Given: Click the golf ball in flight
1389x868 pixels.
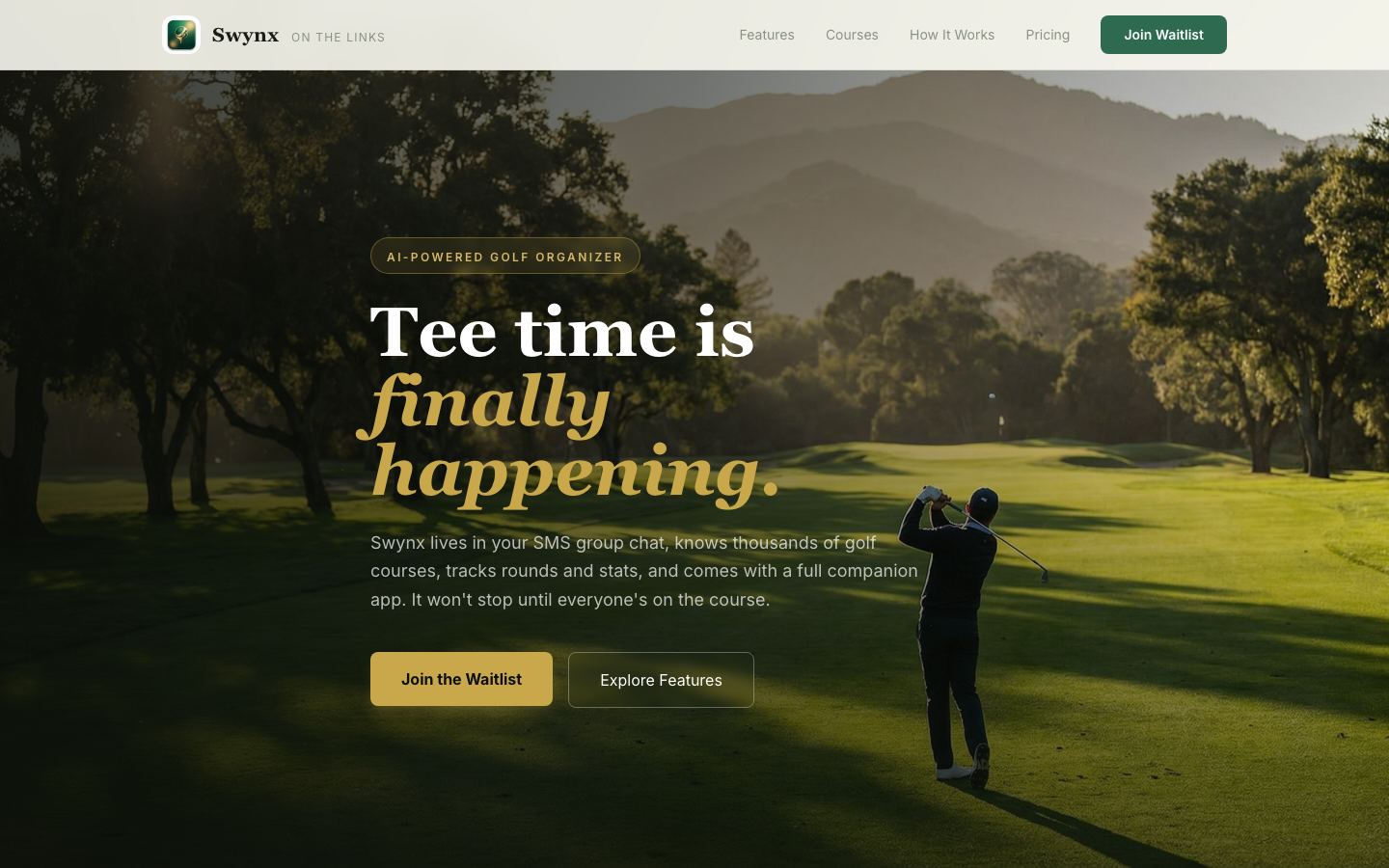Looking at the screenshot, I should (992, 396).
